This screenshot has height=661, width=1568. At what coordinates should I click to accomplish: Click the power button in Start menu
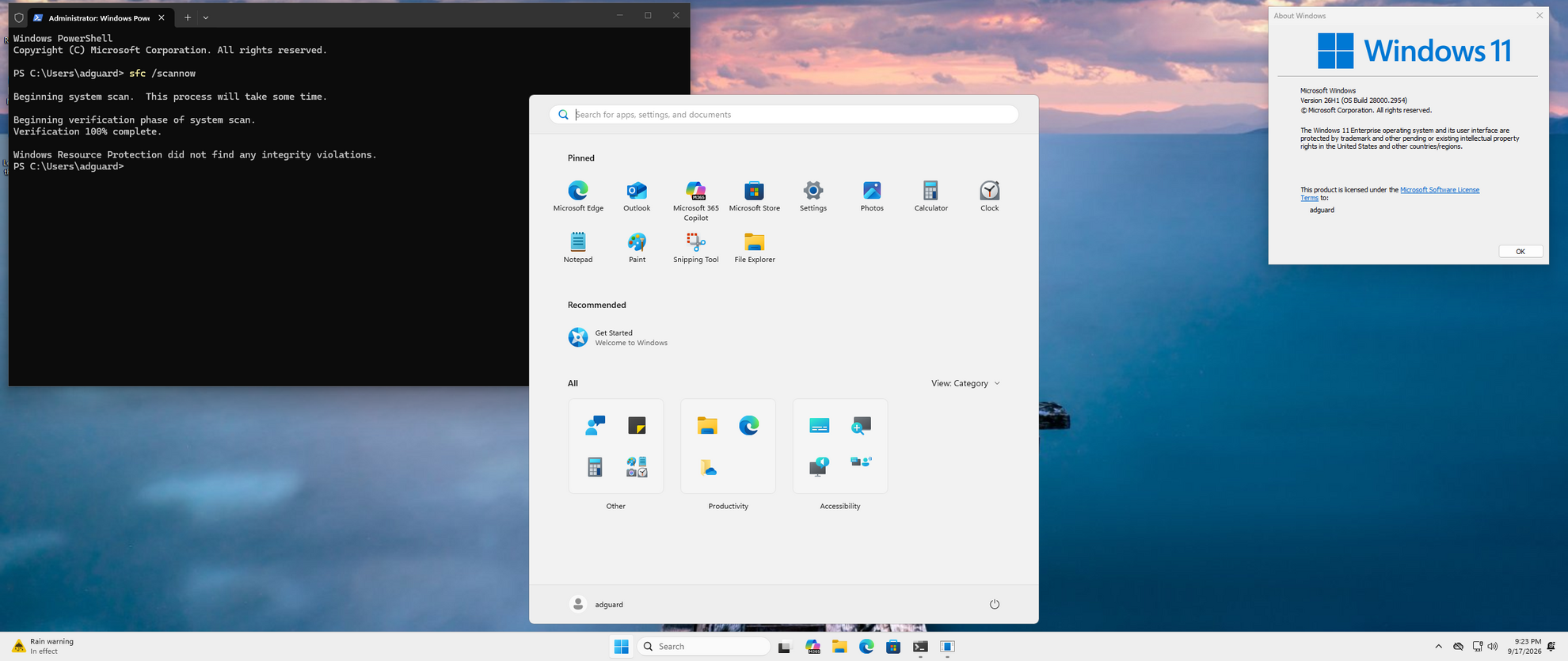pos(995,604)
